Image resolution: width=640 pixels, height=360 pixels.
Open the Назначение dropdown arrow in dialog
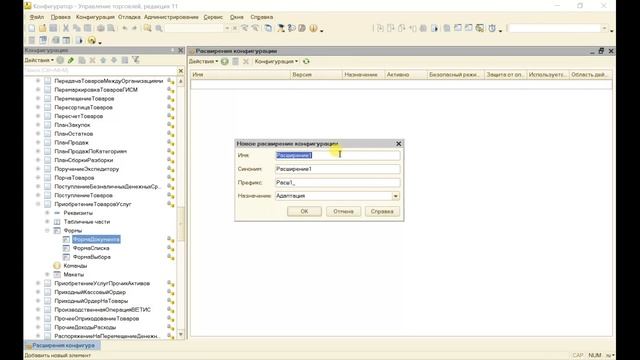(396, 196)
